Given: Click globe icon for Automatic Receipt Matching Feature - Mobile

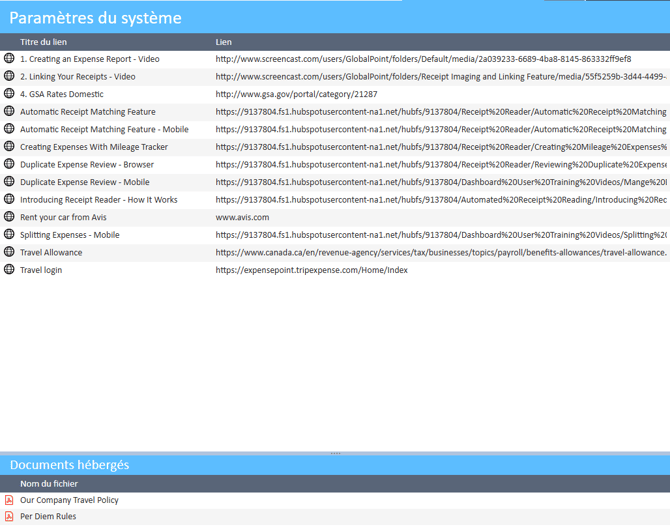Looking at the screenshot, I should 9,129.
